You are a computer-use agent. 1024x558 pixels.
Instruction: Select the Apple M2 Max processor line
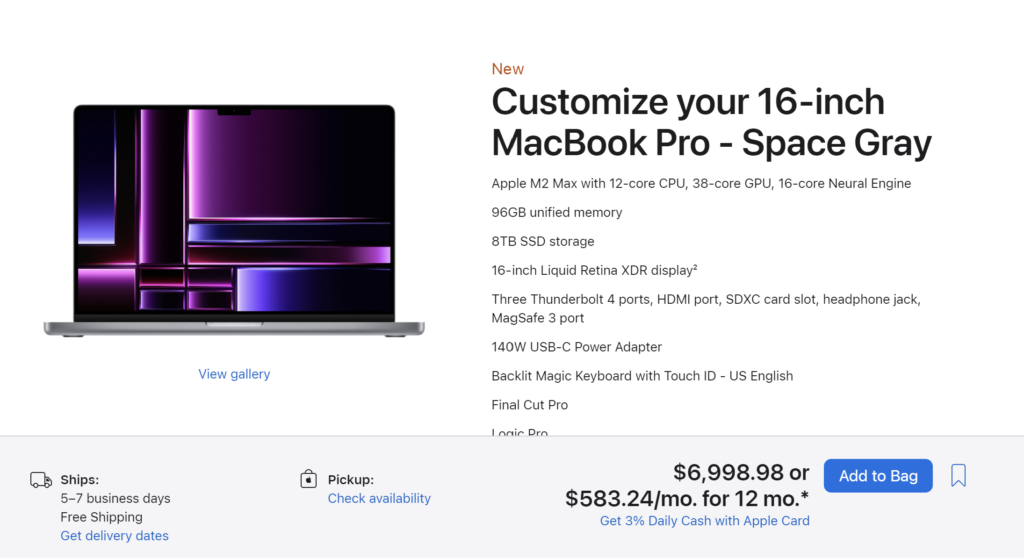[701, 183]
